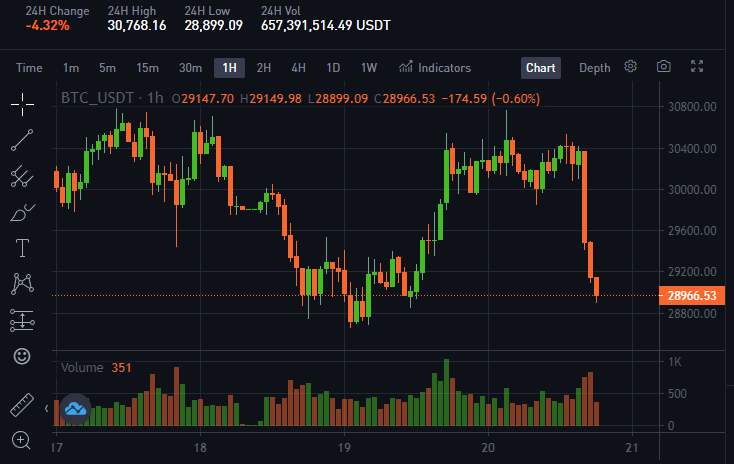Click the 30000.00 price axis label
The width and height of the screenshot is (734, 464).
click(x=692, y=190)
